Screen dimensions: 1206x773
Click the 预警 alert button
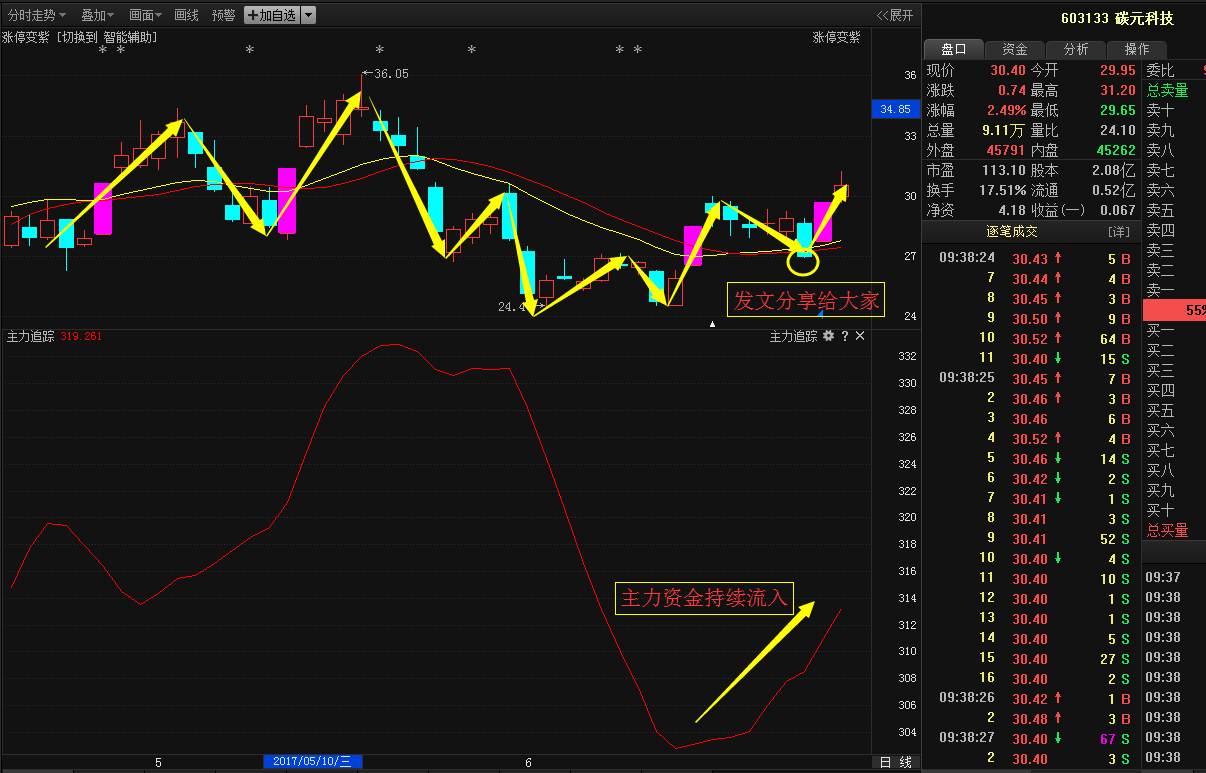[223, 15]
